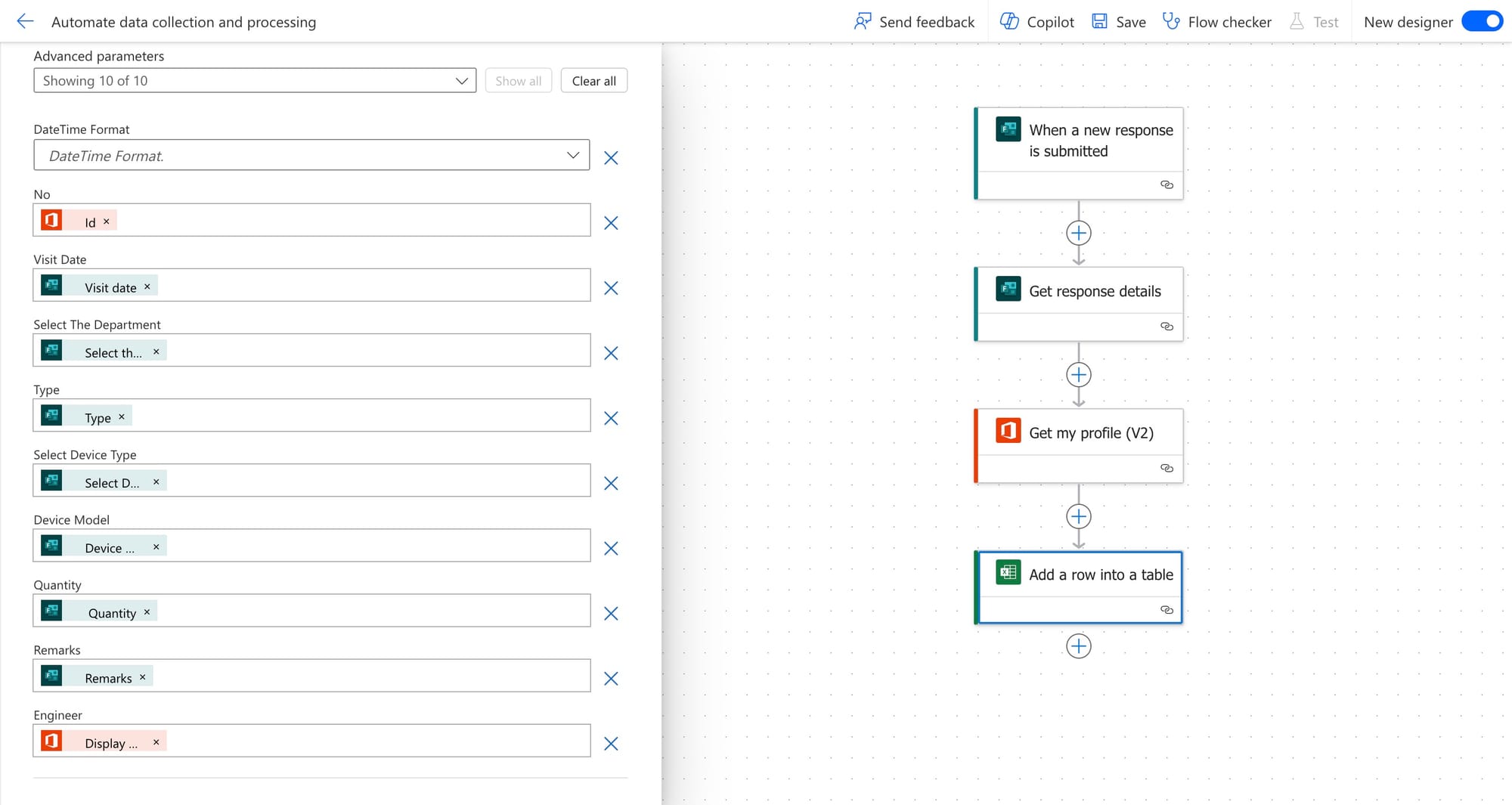Click the Forms icon on Get response details card

point(1009,289)
